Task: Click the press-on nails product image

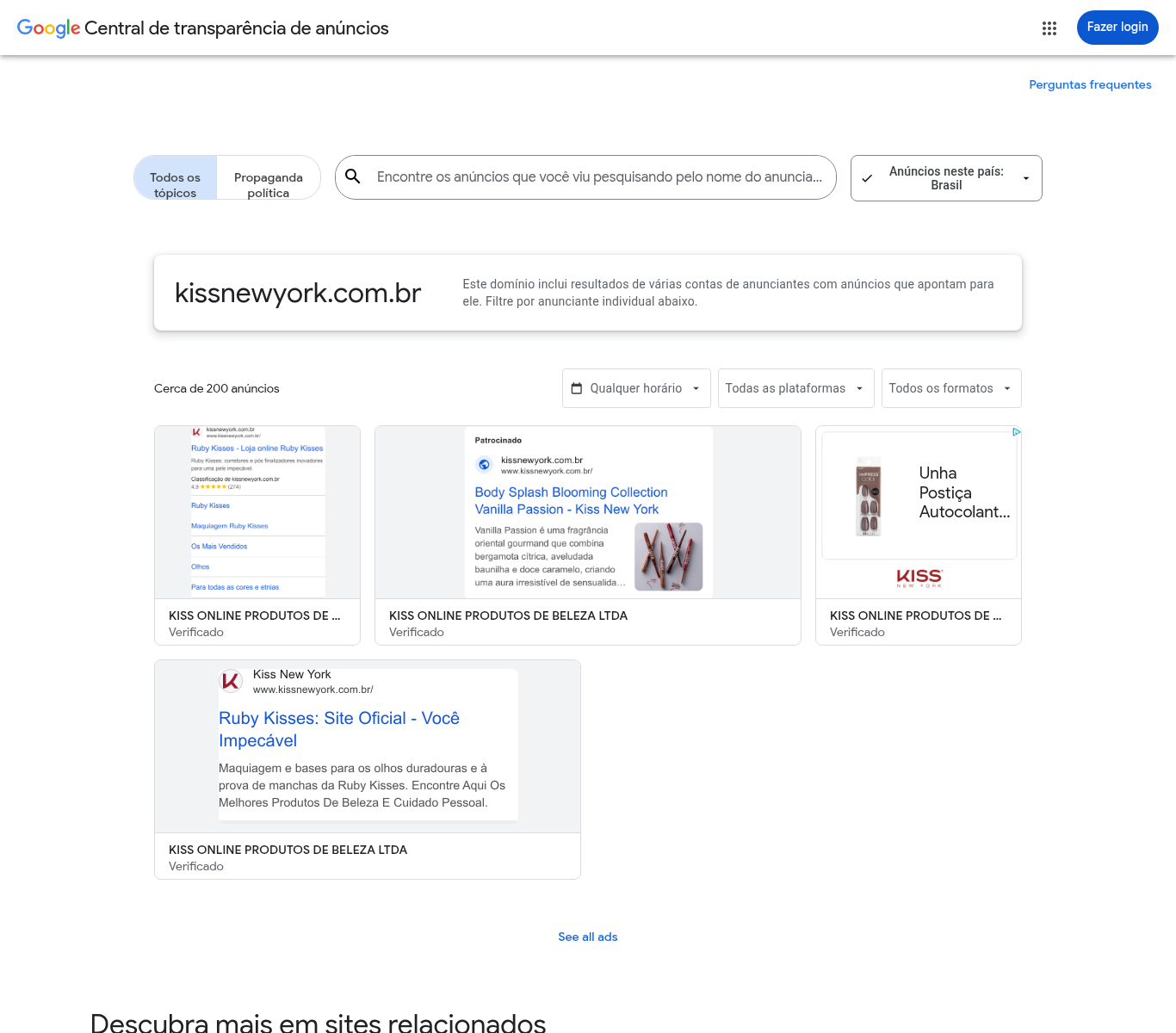Action: (869, 496)
